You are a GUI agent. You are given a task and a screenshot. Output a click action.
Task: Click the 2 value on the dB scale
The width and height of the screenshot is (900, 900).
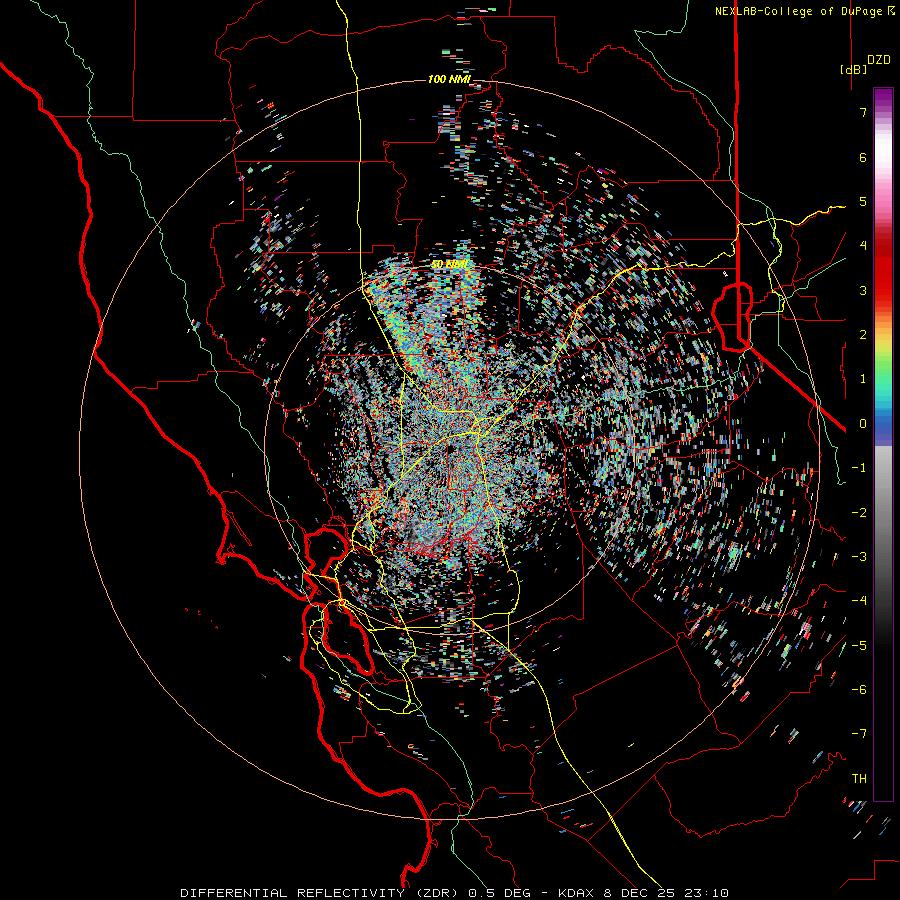(x=863, y=335)
